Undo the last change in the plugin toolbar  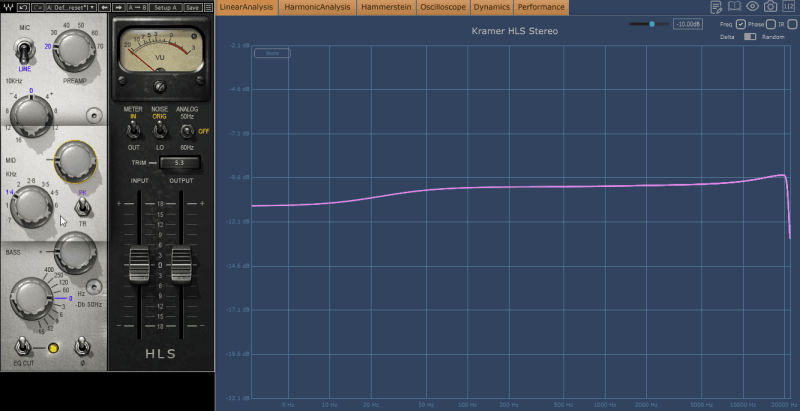pos(23,8)
